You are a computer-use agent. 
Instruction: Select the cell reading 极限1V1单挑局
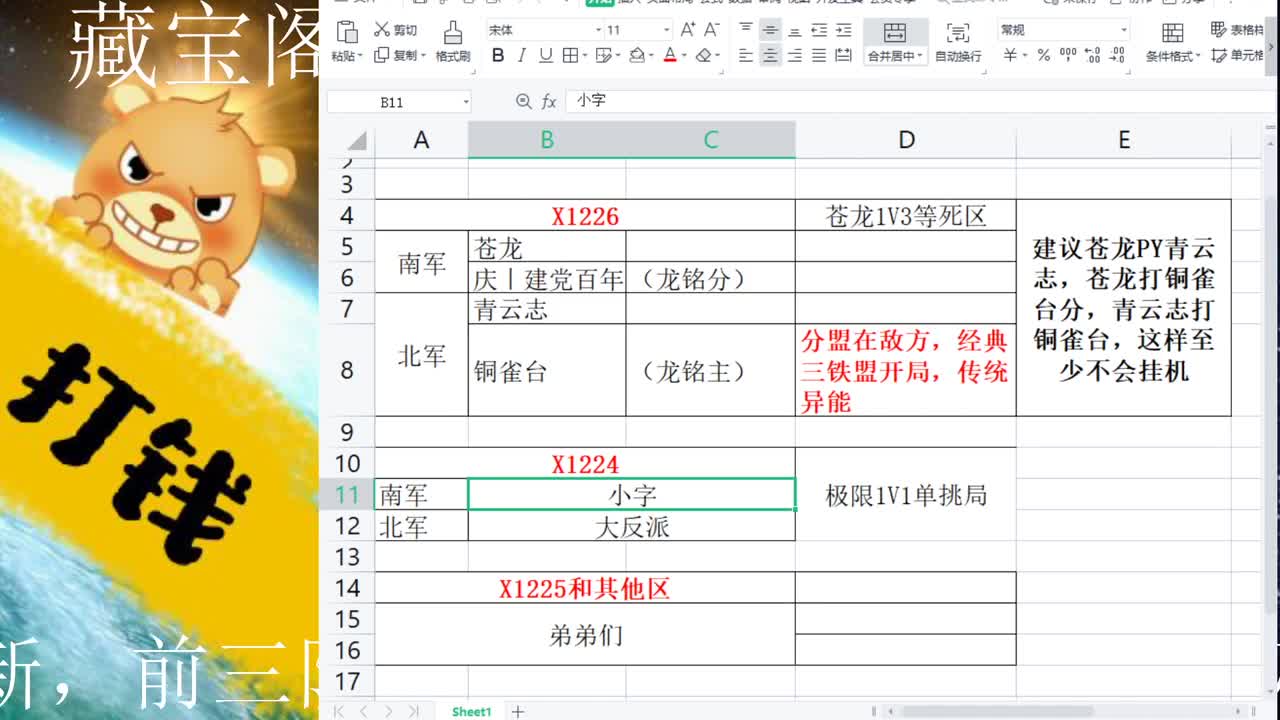click(906, 494)
